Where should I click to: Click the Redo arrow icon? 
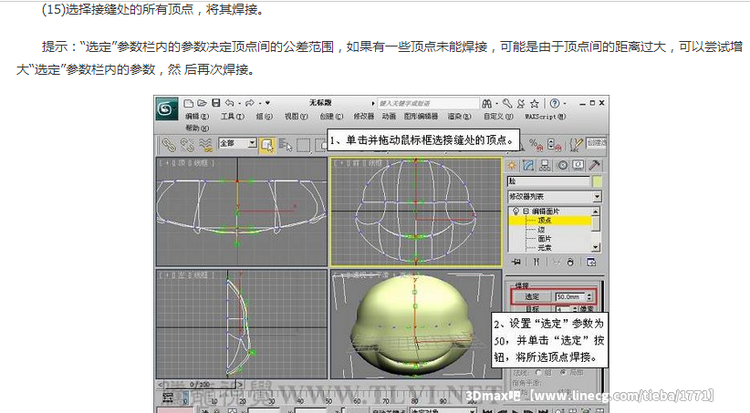[249, 103]
